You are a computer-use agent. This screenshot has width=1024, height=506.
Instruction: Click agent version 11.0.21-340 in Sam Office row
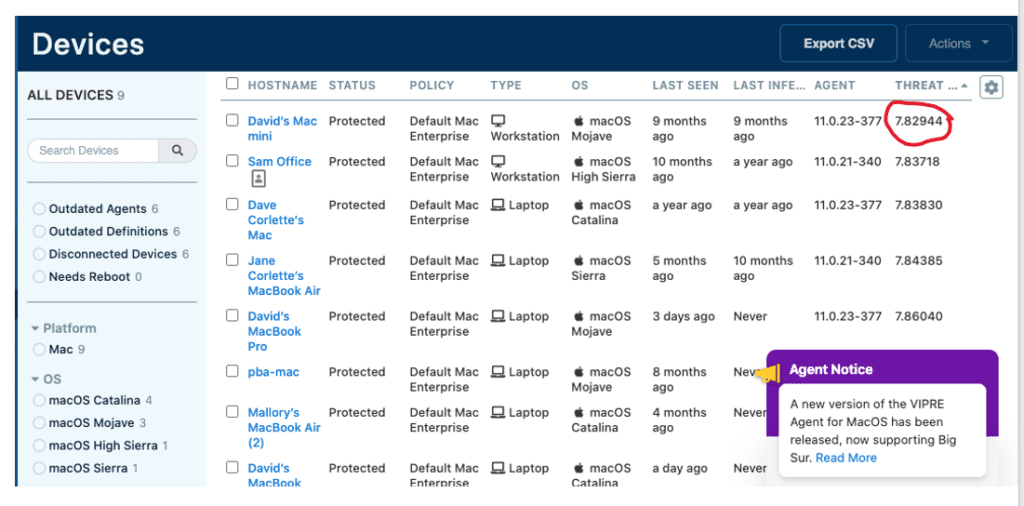point(848,161)
